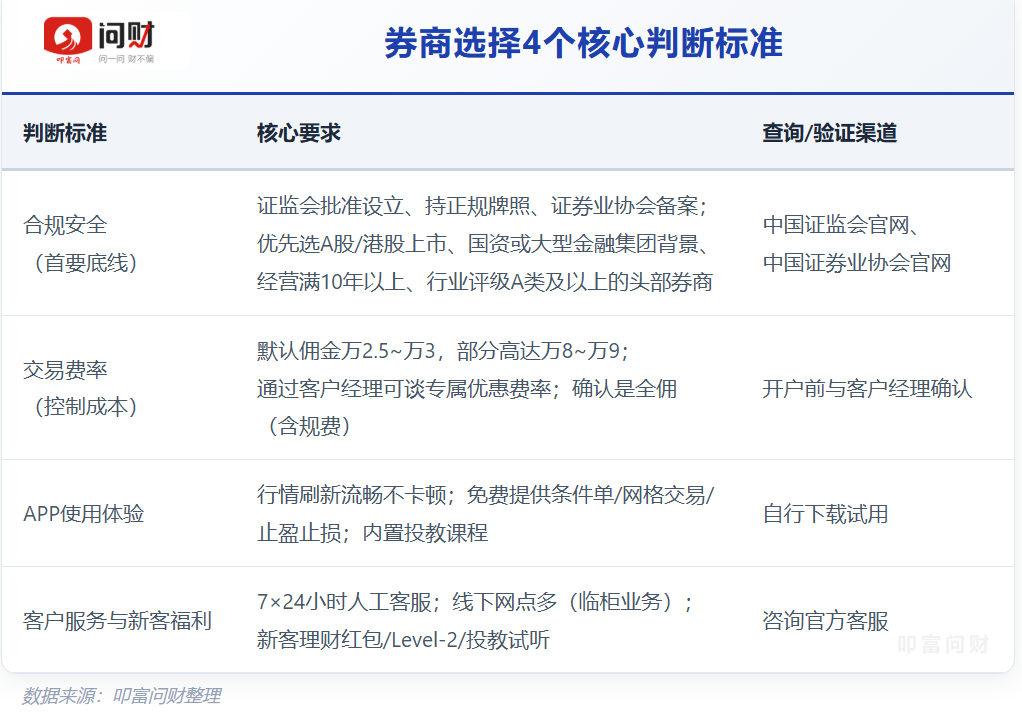Click the line 止盈止损；内置投教课程
Image resolution: width=1022 pixels, height=713 pixels.
[372, 533]
